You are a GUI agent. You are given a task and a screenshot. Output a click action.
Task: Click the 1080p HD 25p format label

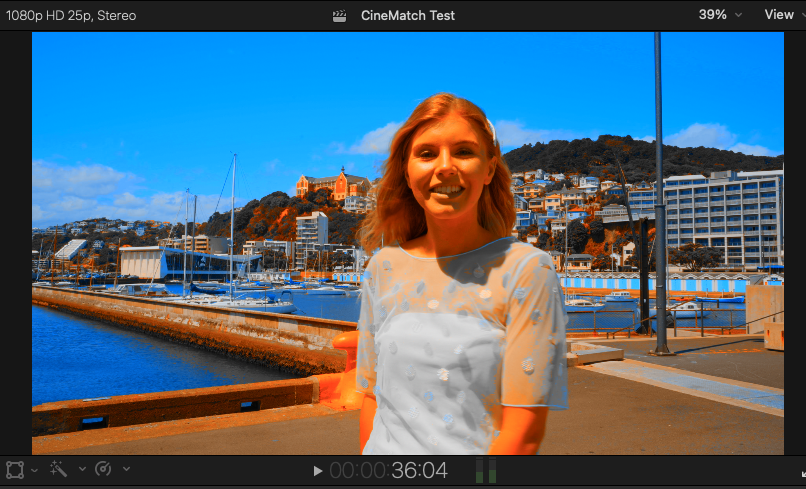(71, 15)
